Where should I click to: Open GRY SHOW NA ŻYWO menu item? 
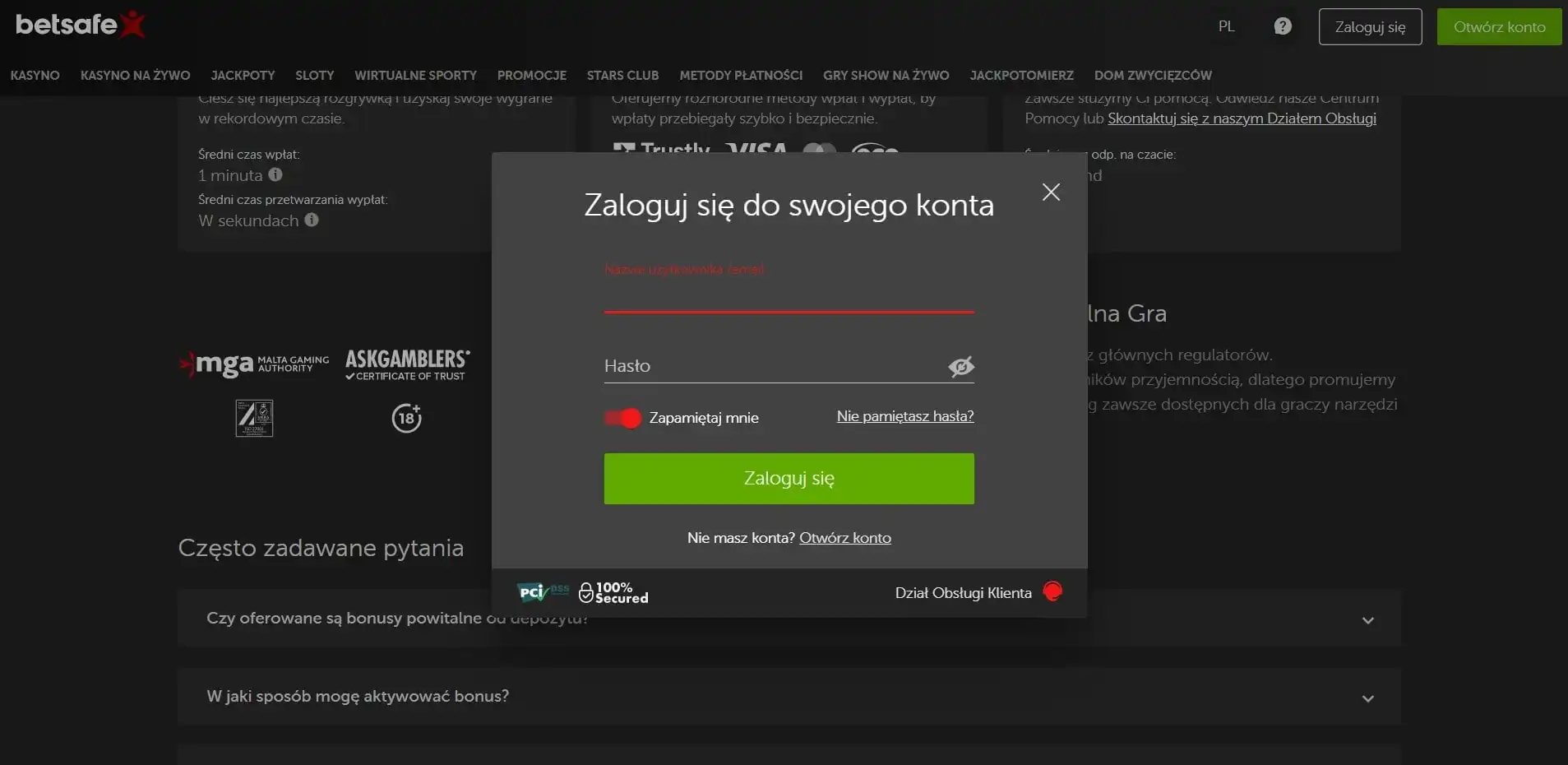coord(886,75)
